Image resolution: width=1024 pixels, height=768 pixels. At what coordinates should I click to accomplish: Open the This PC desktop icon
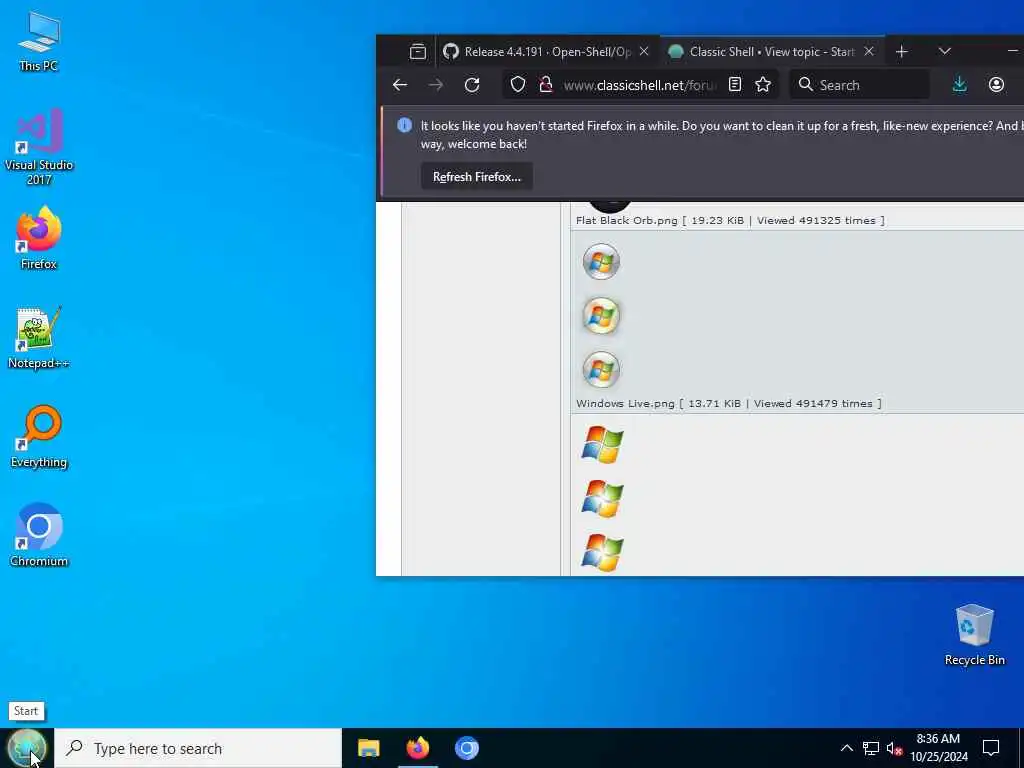39,40
